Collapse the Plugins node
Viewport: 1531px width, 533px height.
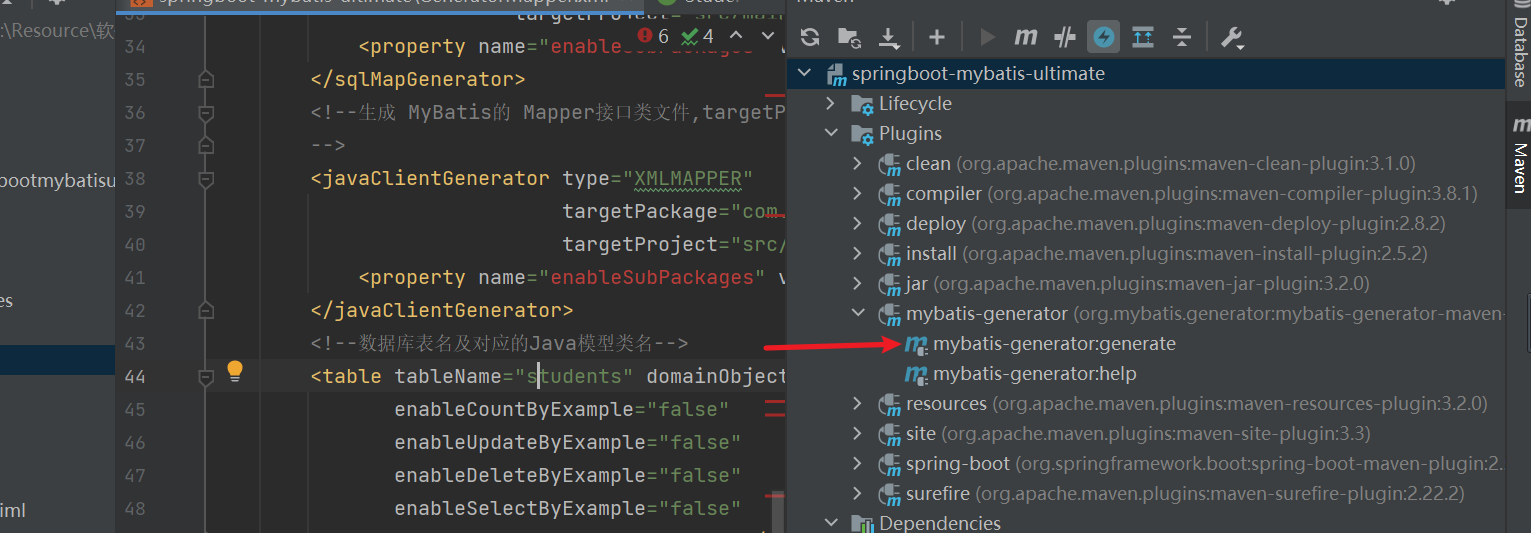831,134
